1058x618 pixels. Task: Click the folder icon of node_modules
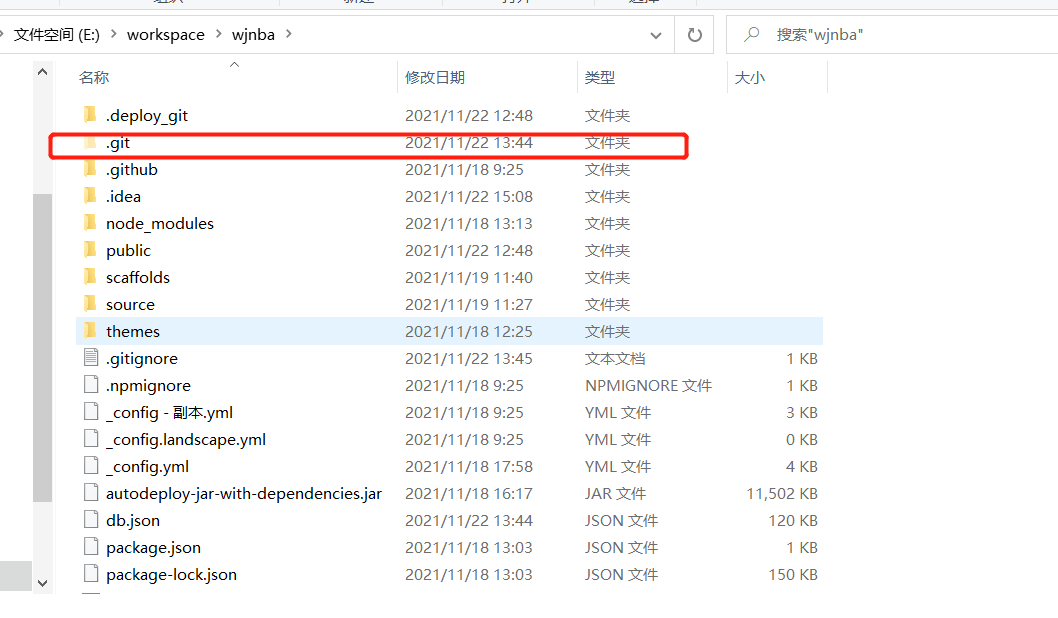coord(89,223)
